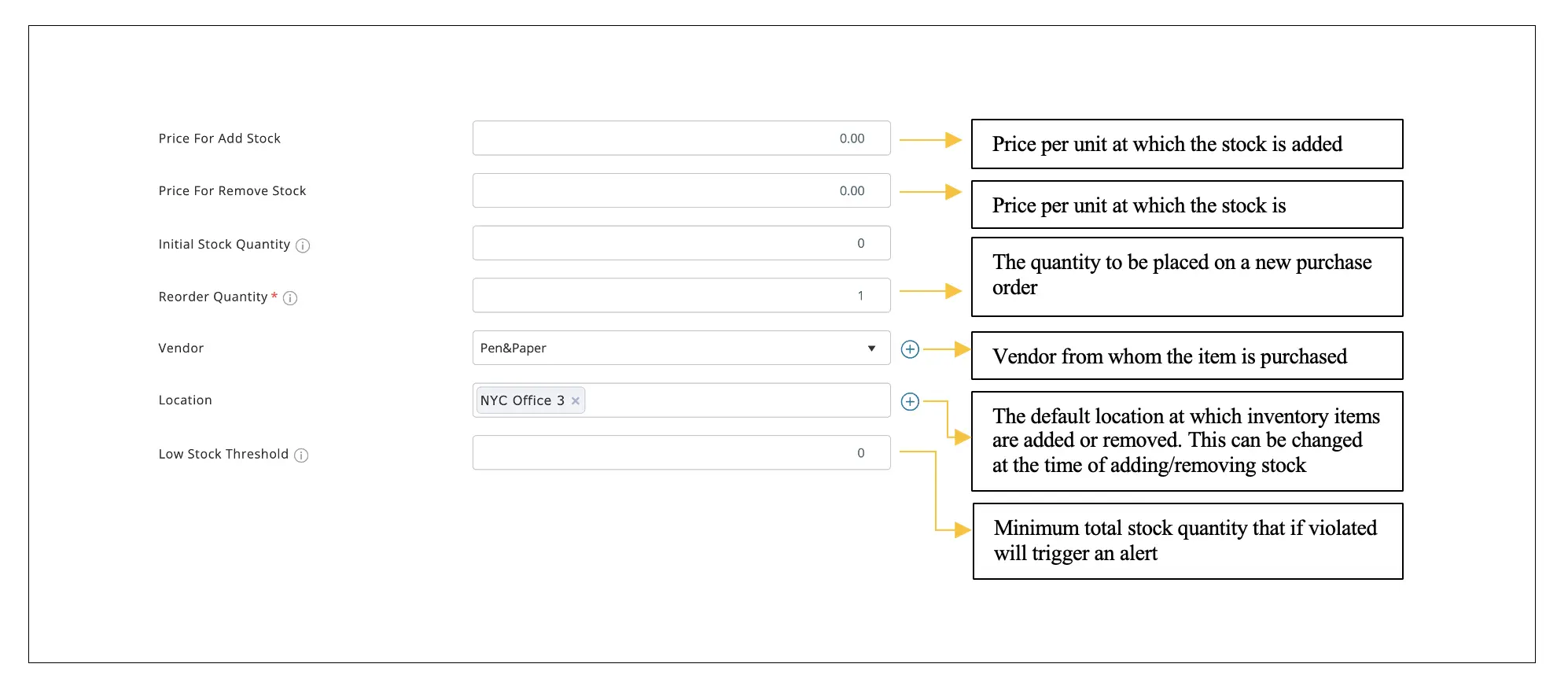This screenshot has height=697, width=1568.
Task: Open the Vendor dropdown showing Pen&Paper
Action: pyautogui.click(x=681, y=348)
